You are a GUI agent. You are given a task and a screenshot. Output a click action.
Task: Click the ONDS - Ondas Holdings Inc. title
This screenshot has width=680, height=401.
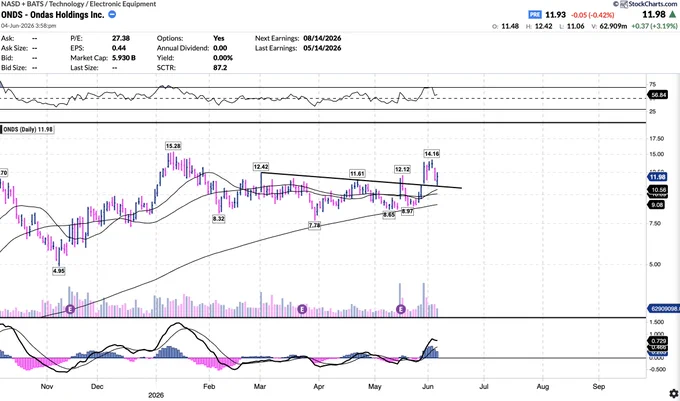pos(52,15)
